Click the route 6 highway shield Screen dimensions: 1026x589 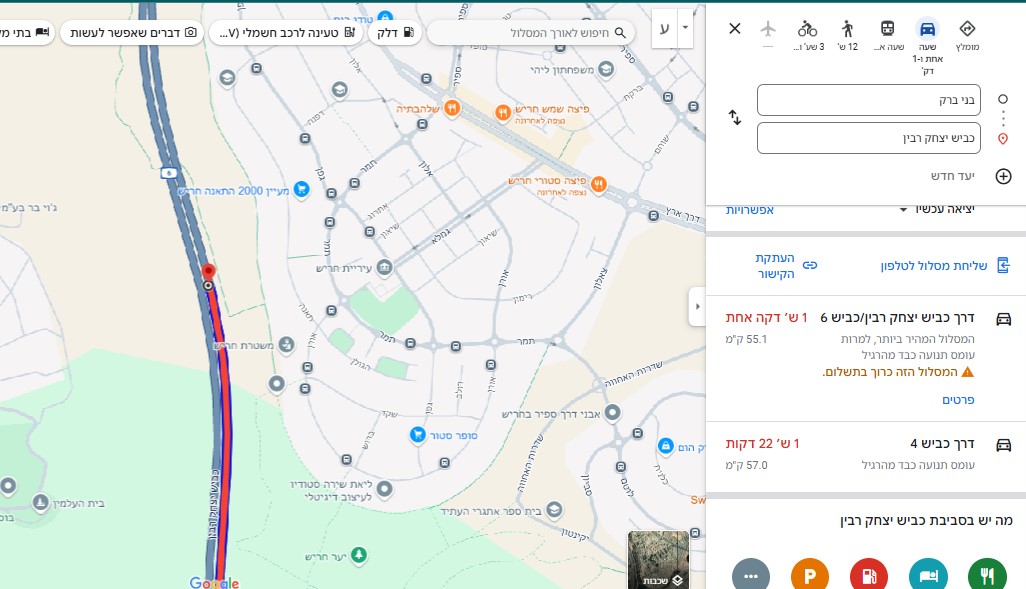click(169, 173)
